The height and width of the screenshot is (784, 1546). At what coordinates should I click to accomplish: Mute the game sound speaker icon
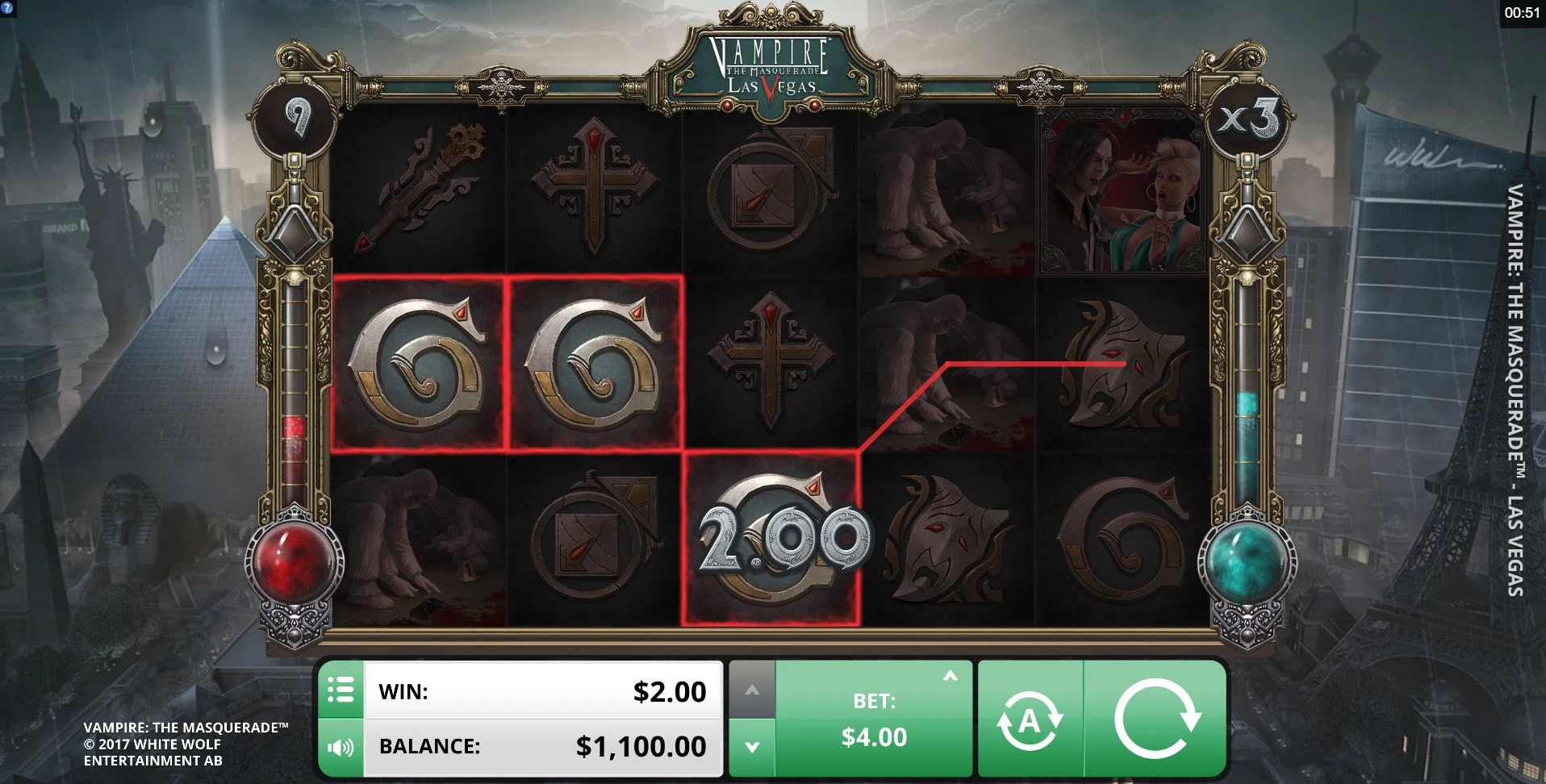[341, 748]
